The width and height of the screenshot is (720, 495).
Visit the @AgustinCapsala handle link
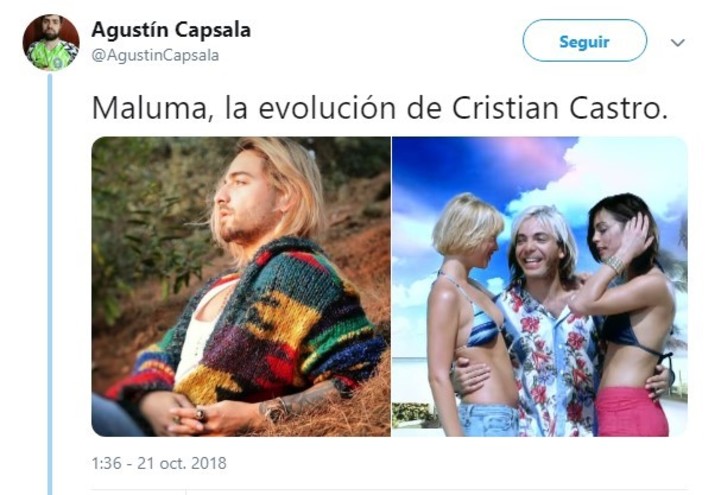(x=155, y=55)
